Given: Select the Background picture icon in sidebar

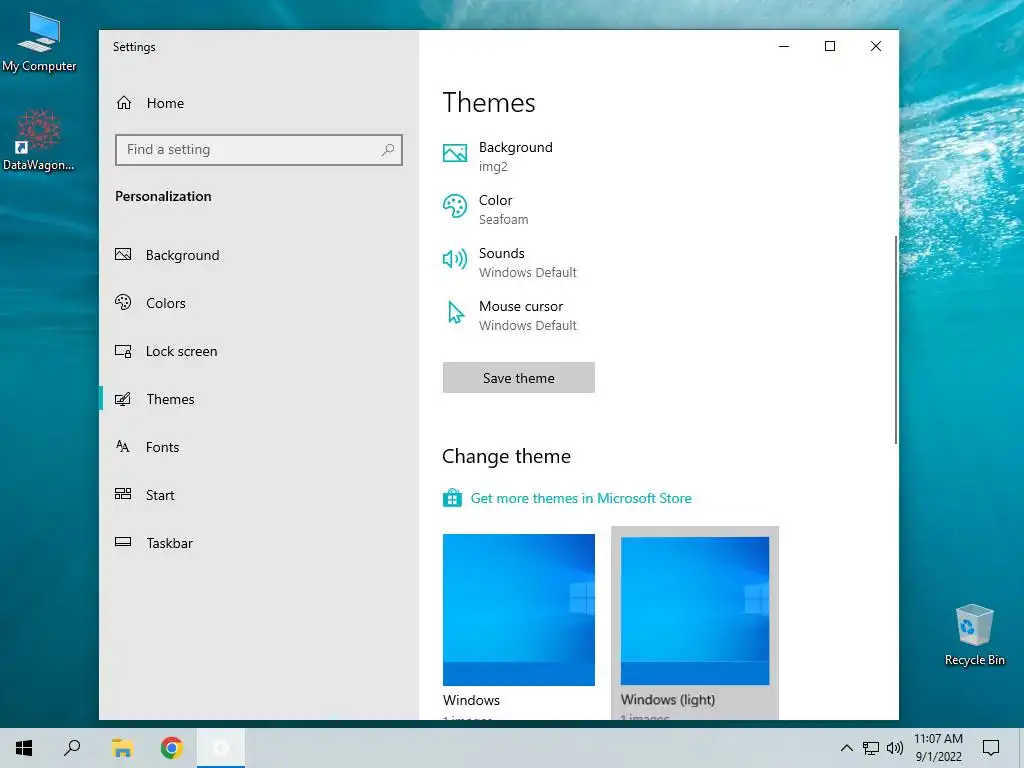Looking at the screenshot, I should [123, 255].
